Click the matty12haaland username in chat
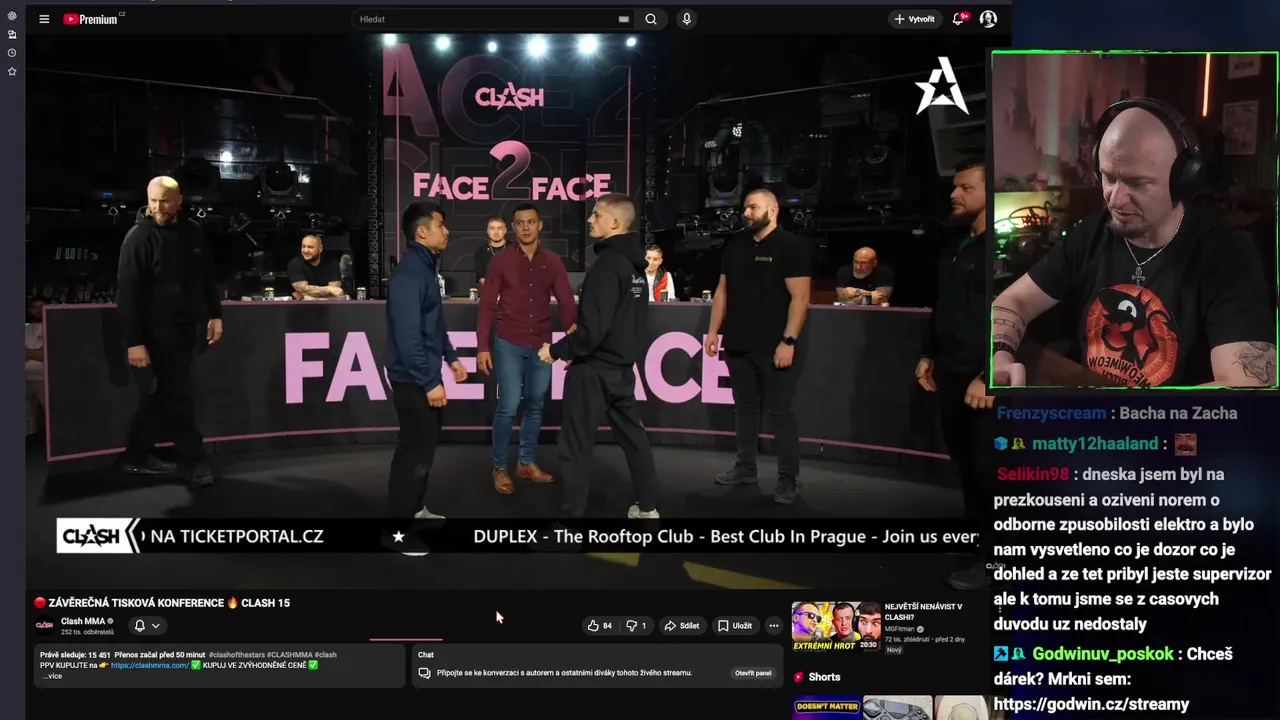Image resolution: width=1280 pixels, height=720 pixels. click(x=1094, y=444)
